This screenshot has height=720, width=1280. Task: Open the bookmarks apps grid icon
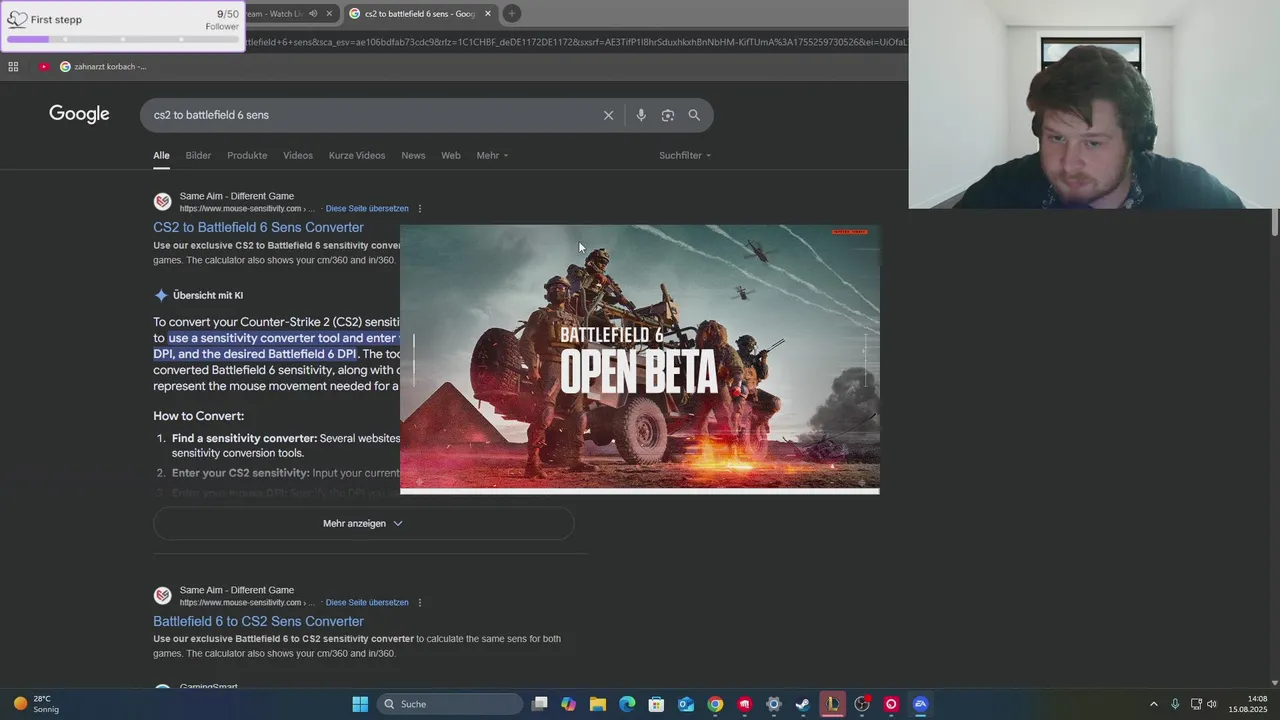click(x=13, y=67)
